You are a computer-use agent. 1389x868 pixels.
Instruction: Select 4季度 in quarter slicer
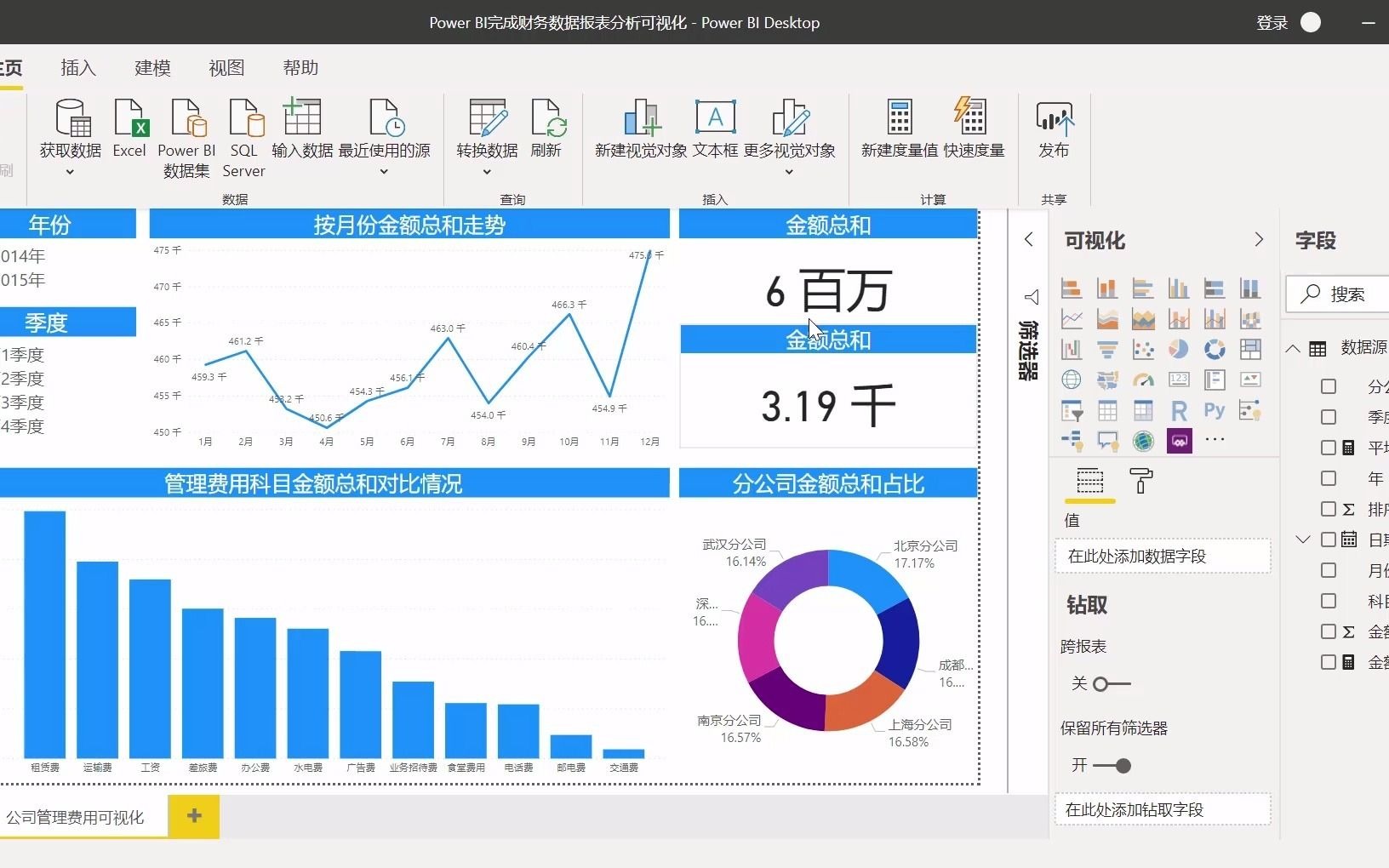tap(22, 426)
